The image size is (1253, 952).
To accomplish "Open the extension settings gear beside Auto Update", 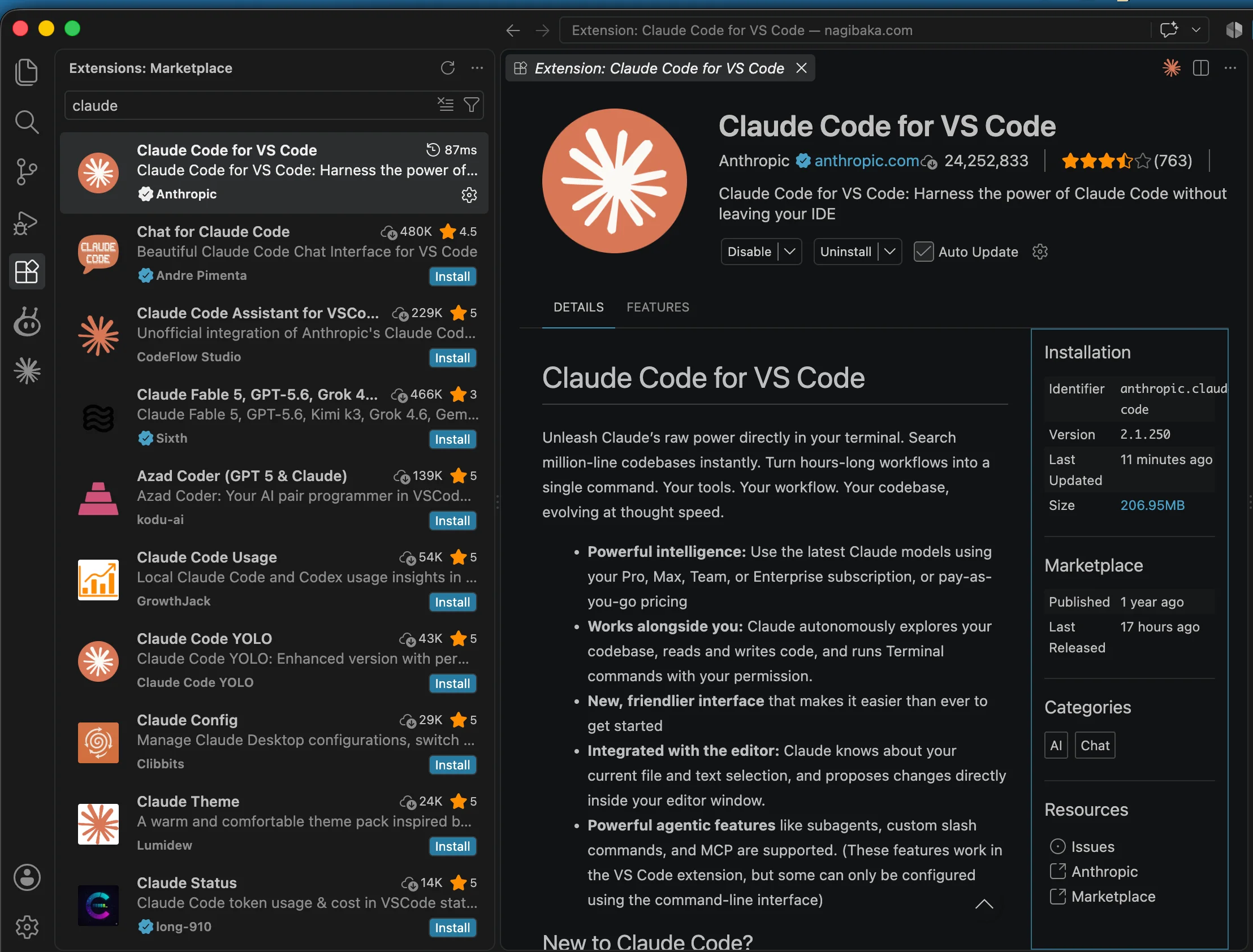I will click(1040, 252).
